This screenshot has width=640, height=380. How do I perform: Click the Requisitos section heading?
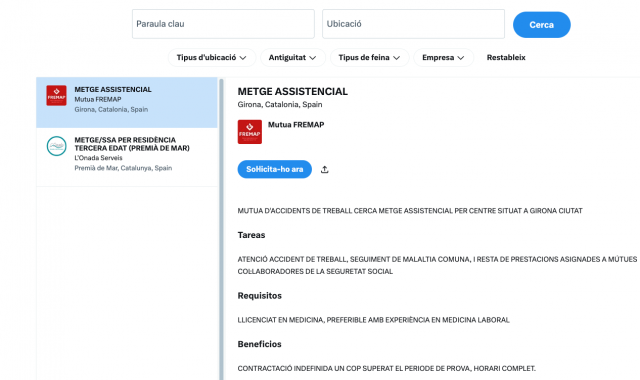[x=260, y=296]
